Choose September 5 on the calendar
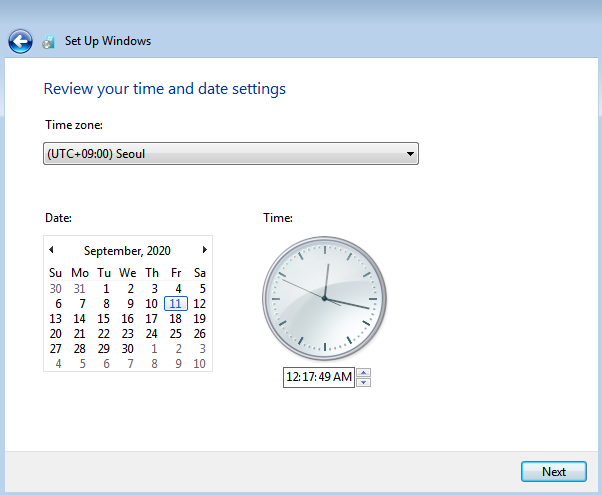The image size is (602, 495). tap(202, 289)
